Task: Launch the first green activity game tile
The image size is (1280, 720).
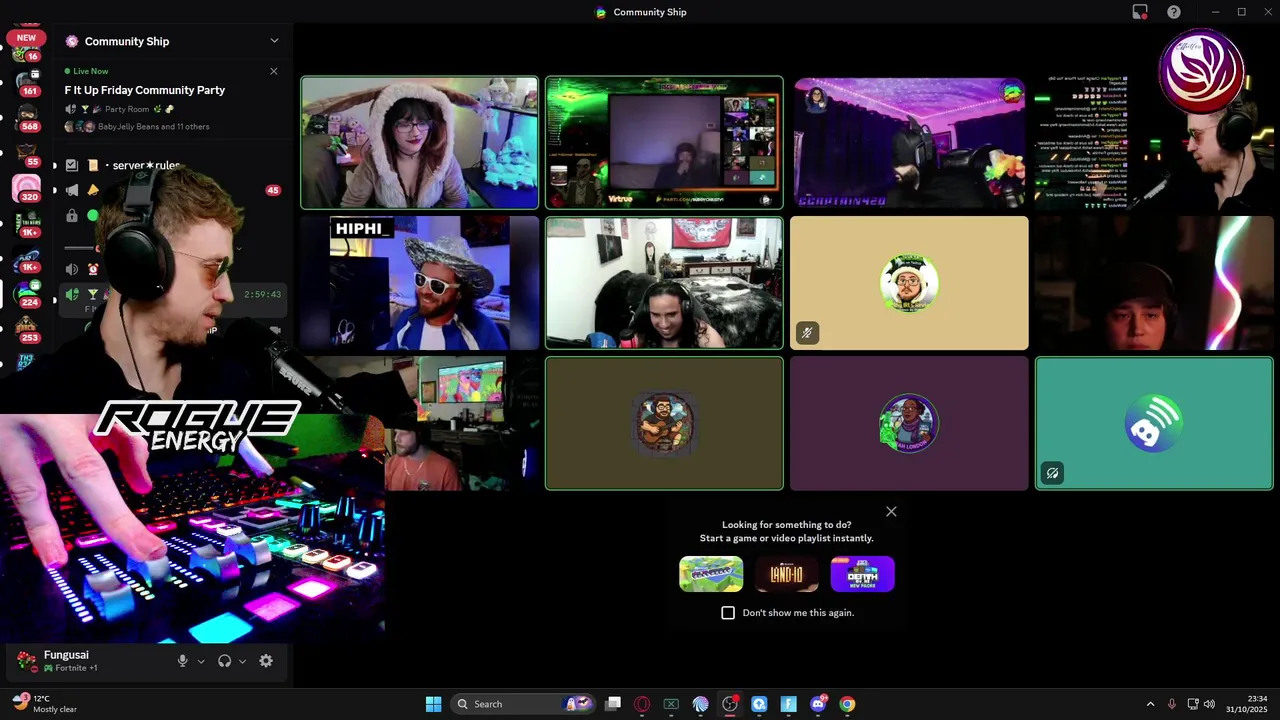Action: [x=711, y=574]
